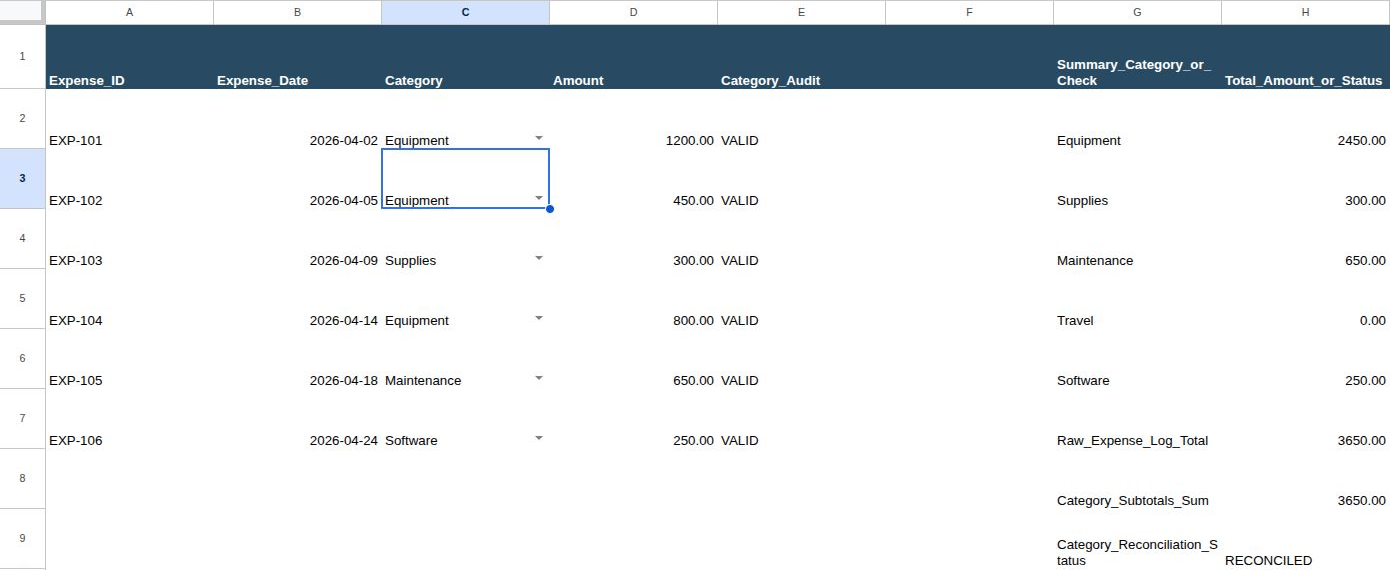Screen dimensions: 1390x570
Task: Select column F header
Action: [969, 12]
